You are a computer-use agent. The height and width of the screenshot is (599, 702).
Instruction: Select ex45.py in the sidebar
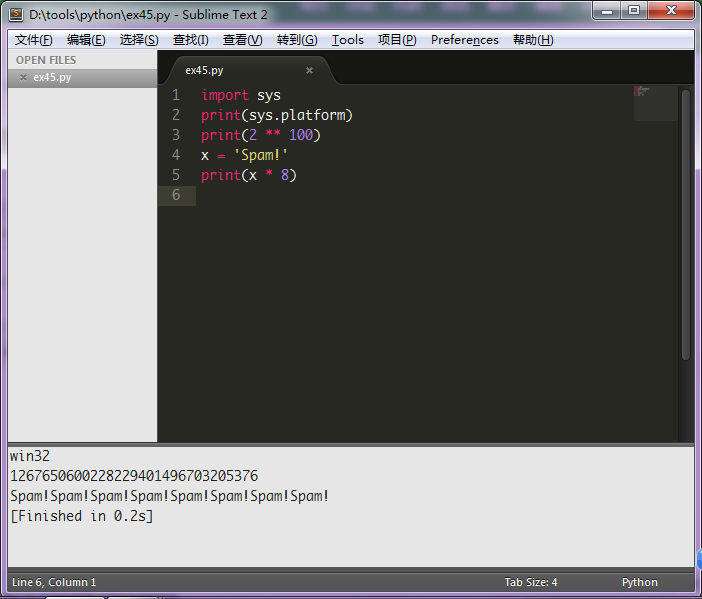tap(52, 78)
